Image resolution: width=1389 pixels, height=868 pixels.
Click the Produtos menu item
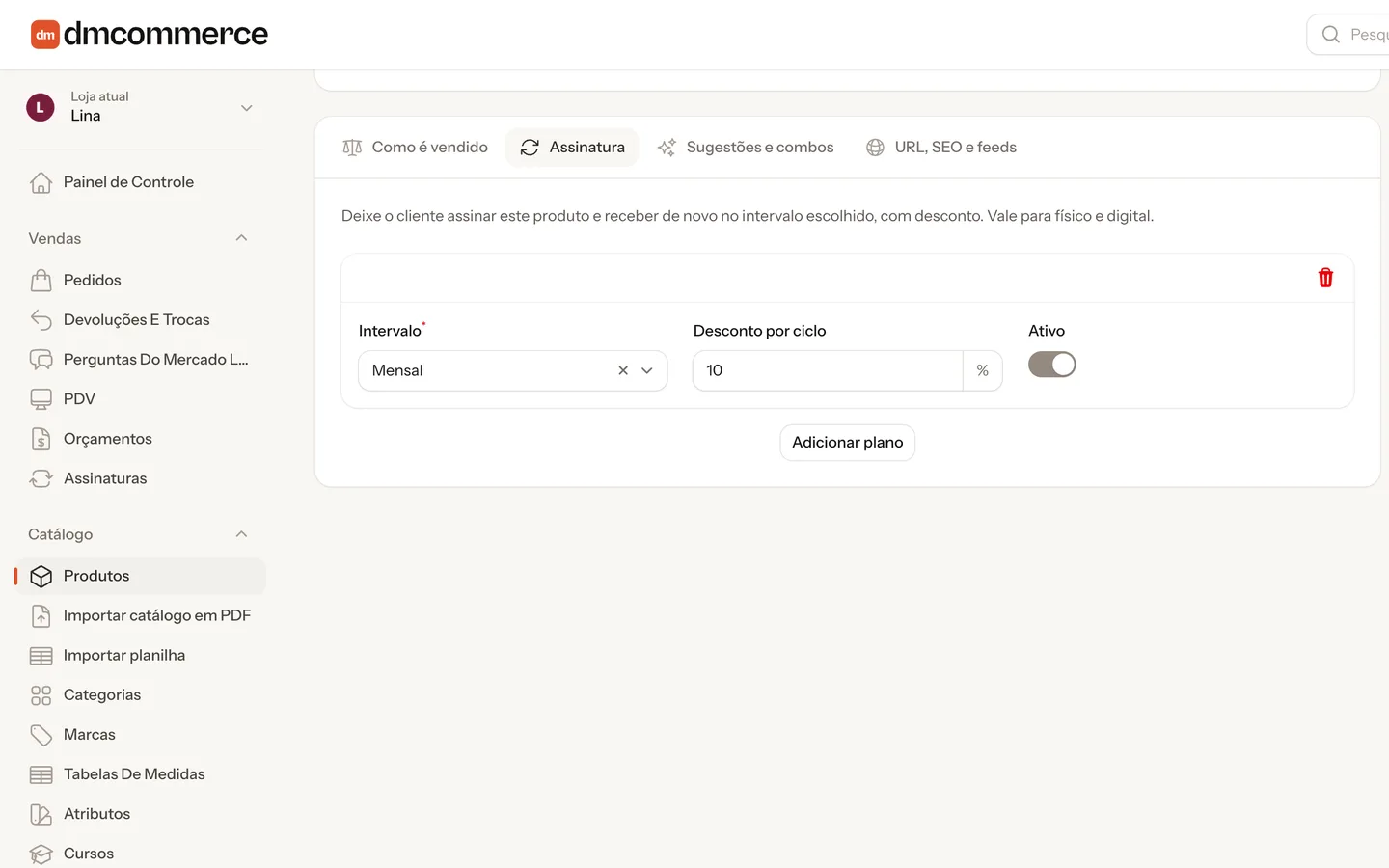(141, 576)
